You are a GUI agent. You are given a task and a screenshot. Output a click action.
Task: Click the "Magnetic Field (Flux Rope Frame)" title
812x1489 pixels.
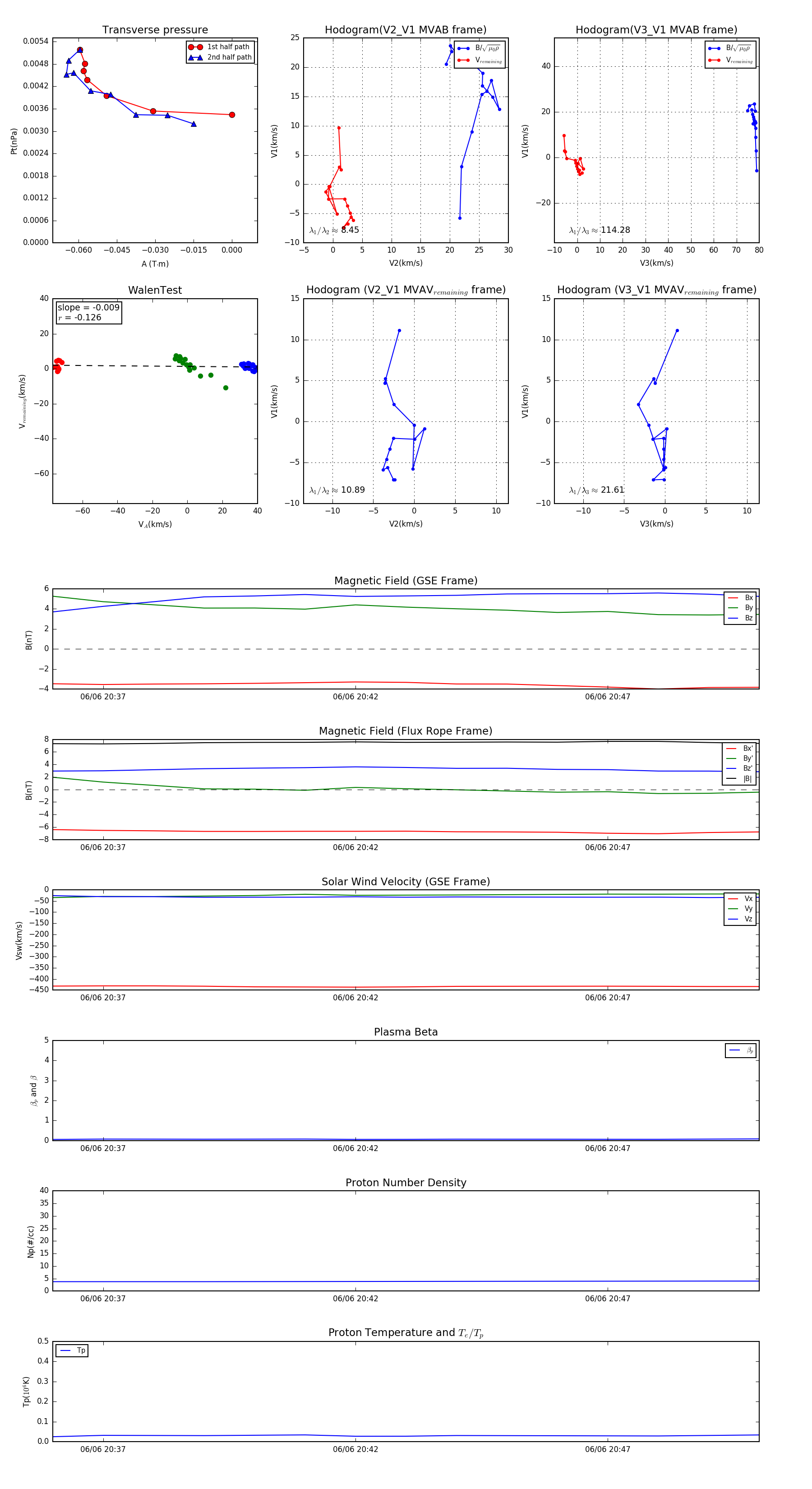tap(405, 731)
